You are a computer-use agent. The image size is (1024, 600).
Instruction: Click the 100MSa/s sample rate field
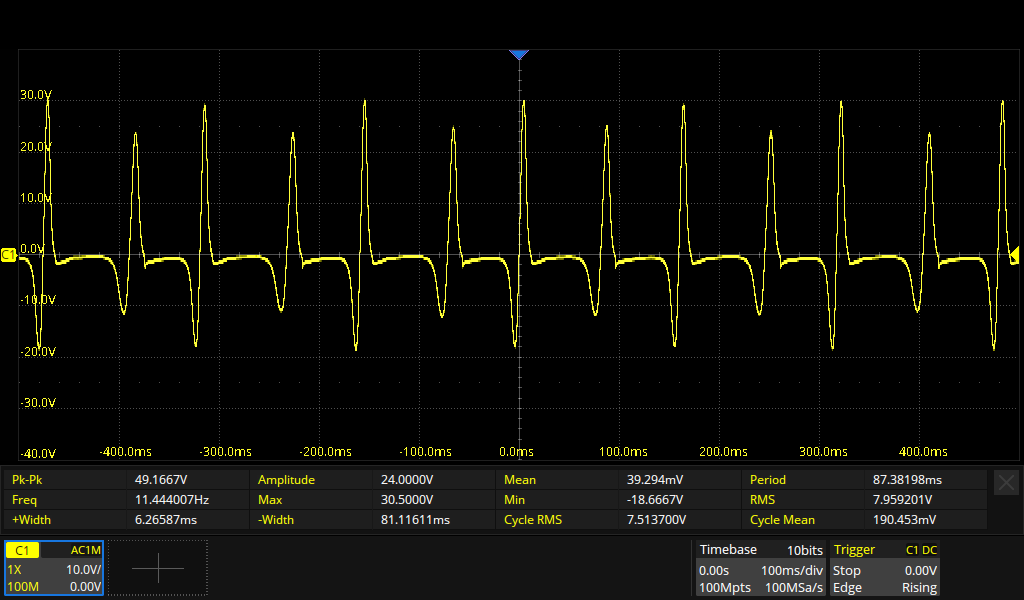pos(794,588)
